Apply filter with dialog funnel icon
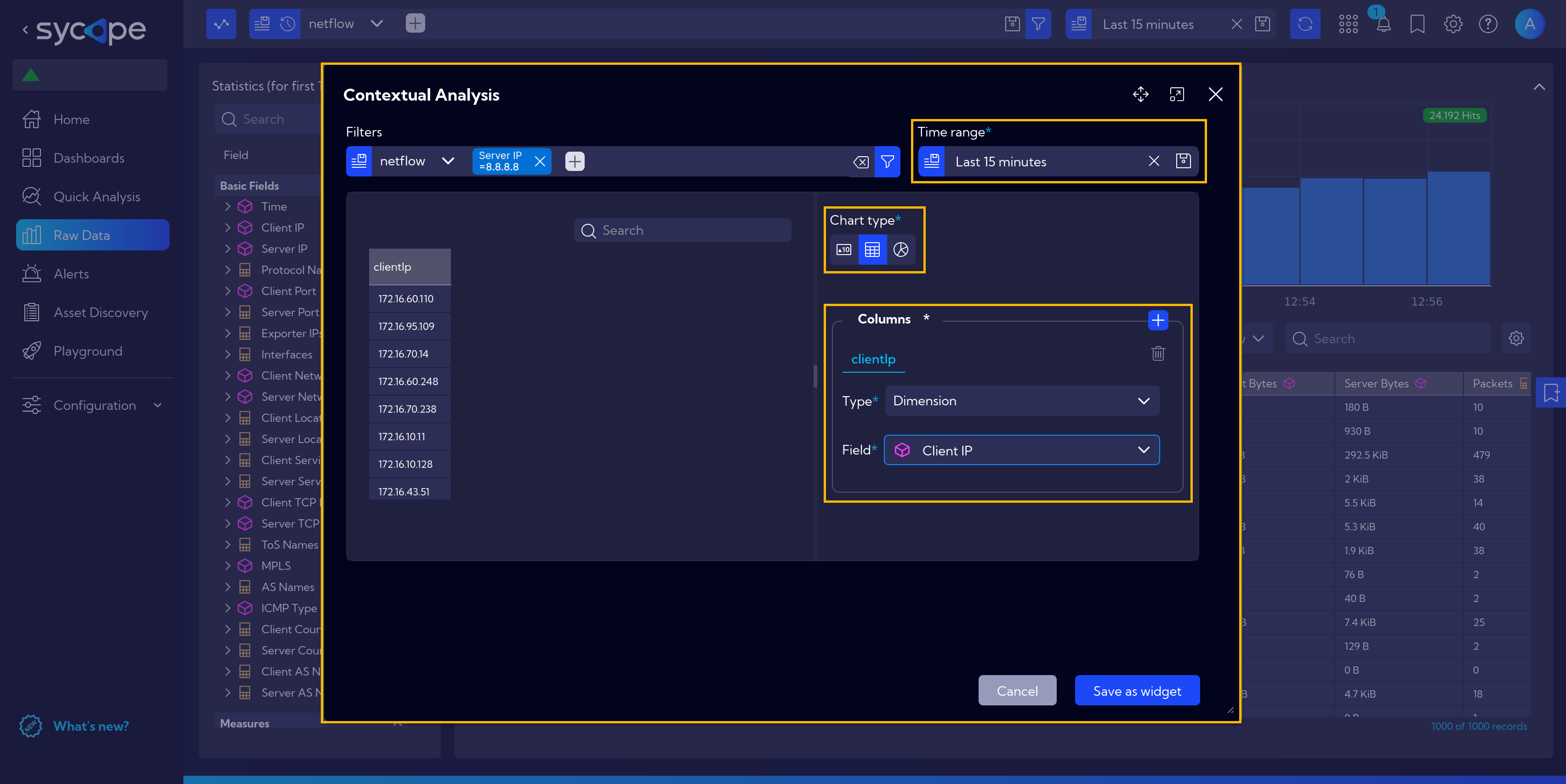Viewport: 1566px width, 784px height. (x=888, y=161)
